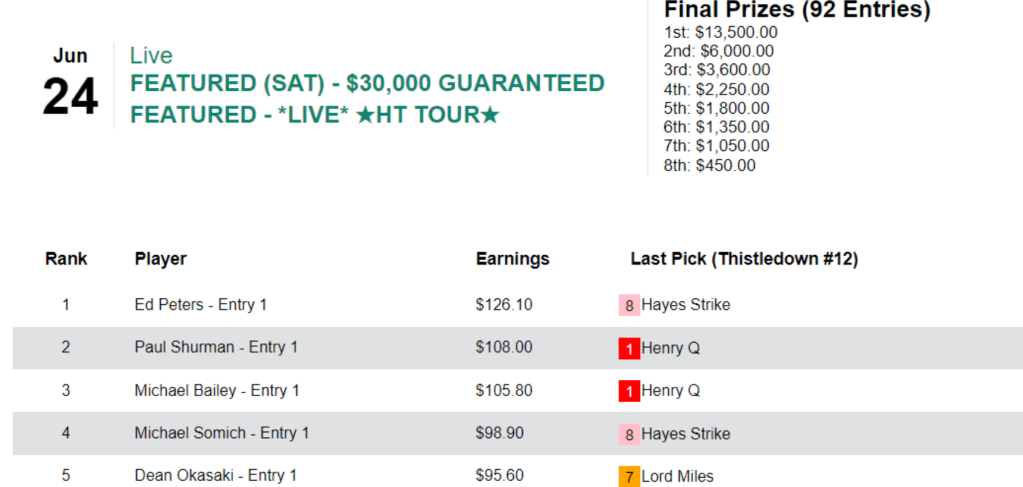Click the orange 7 badge beside Lord Miles

pyautogui.click(x=629, y=476)
